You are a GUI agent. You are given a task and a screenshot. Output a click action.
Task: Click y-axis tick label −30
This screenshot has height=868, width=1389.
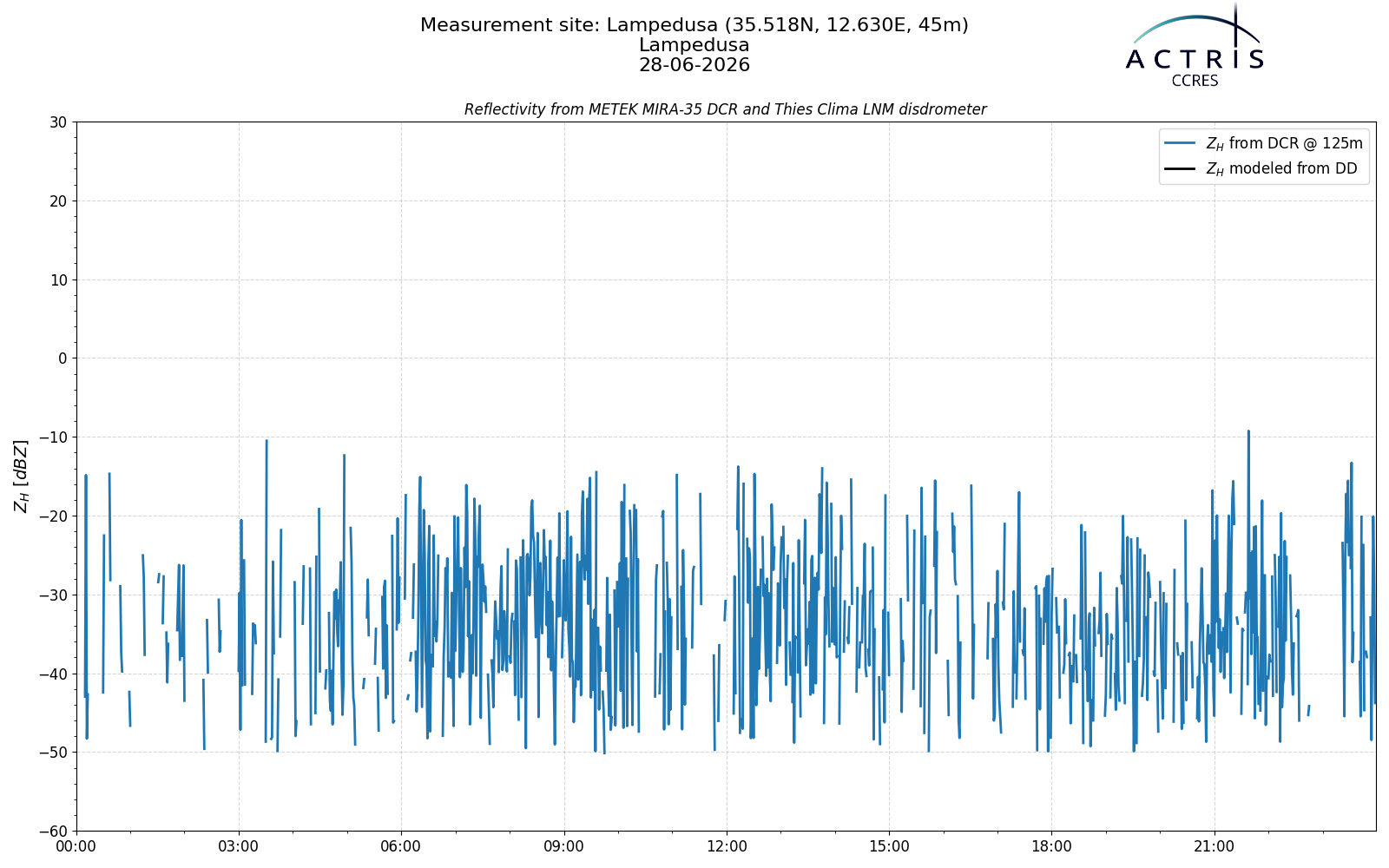pos(53,595)
